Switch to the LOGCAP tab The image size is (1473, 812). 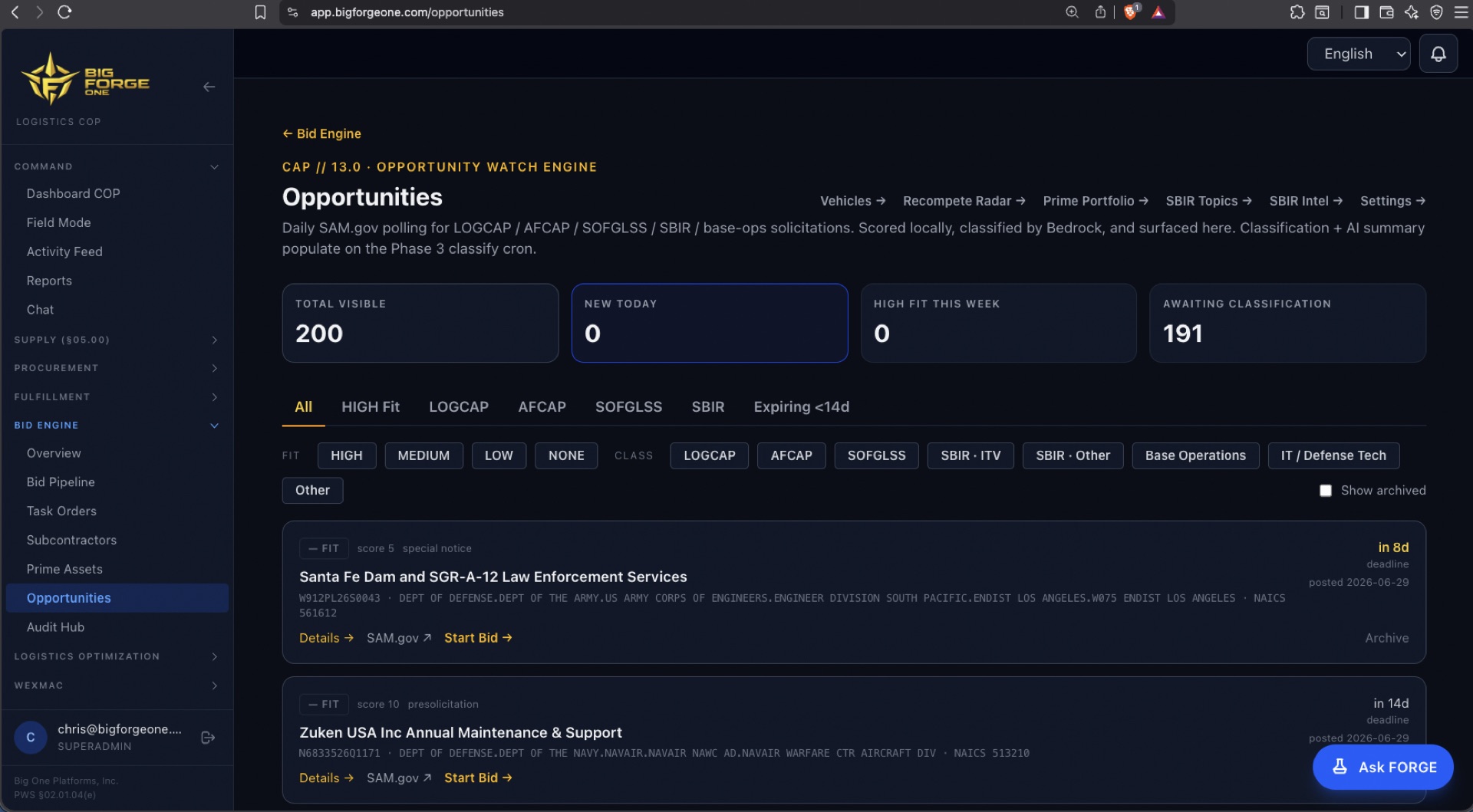click(x=459, y=407)
